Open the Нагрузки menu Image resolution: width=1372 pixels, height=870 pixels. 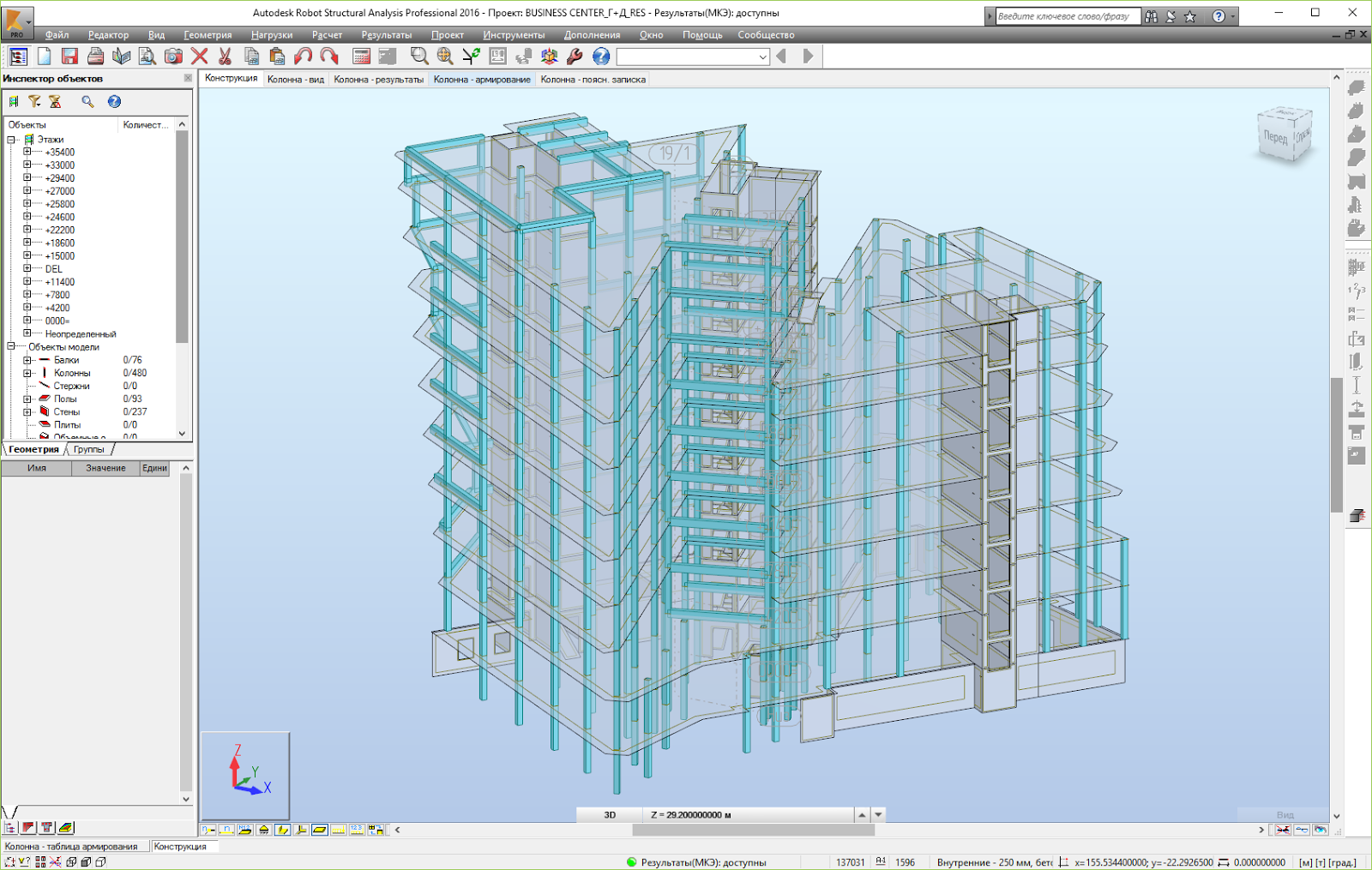click(x=272, y=35)
